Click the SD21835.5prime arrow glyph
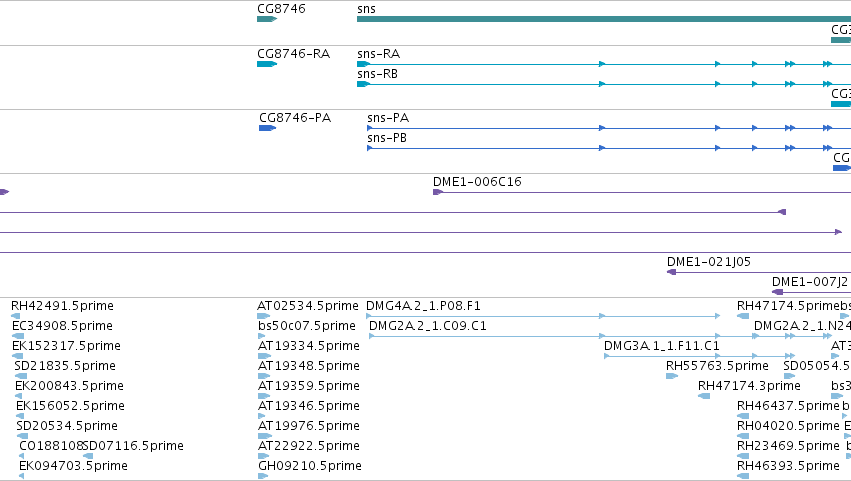The width and height of the screenshot is (851, 481). (21, 376)
